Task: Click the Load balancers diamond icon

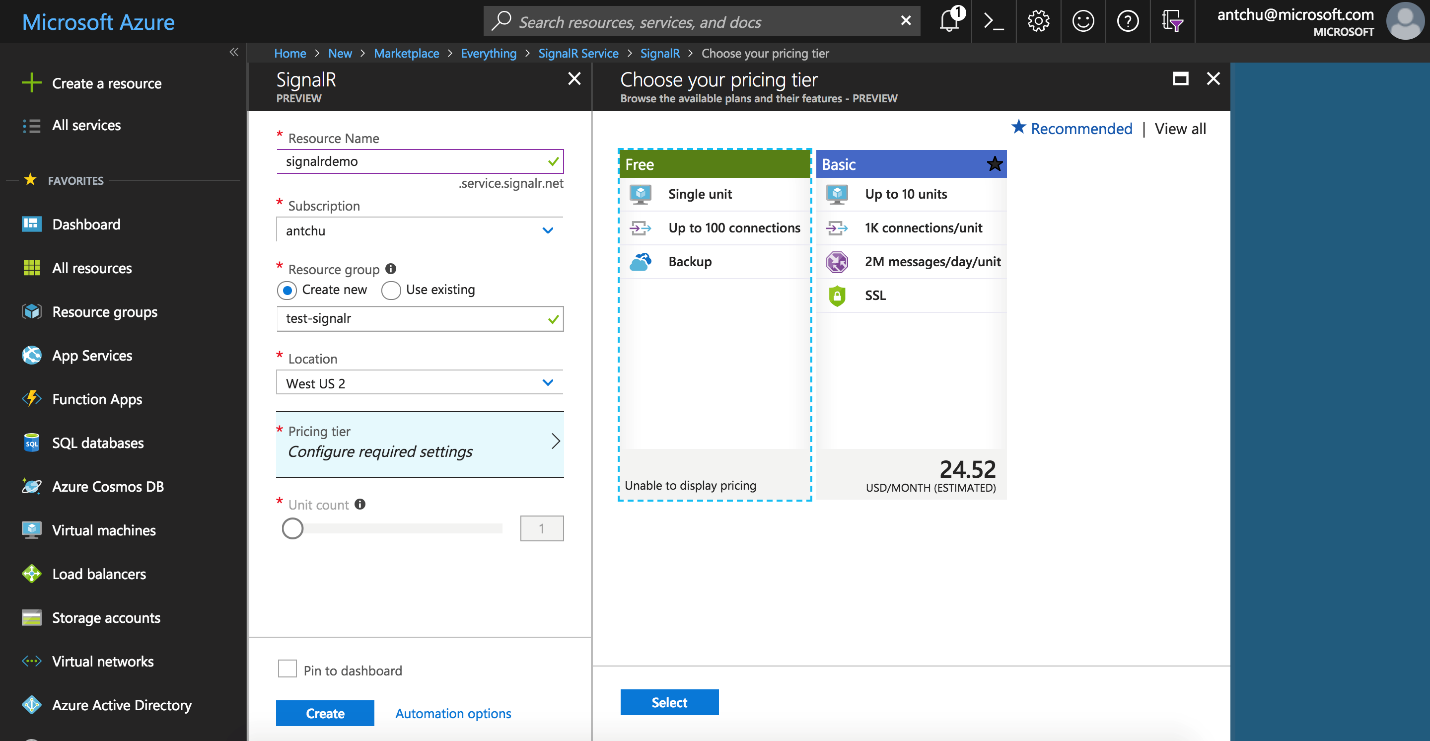Action: click(32, 574)
